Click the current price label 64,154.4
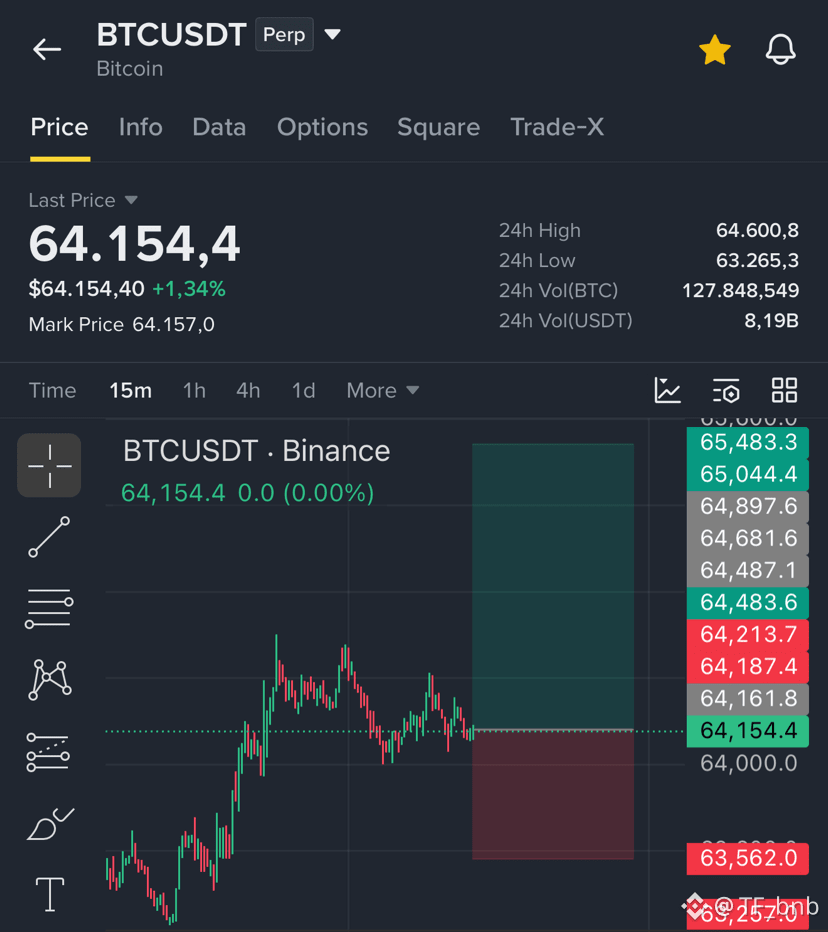 click(748, 731)
